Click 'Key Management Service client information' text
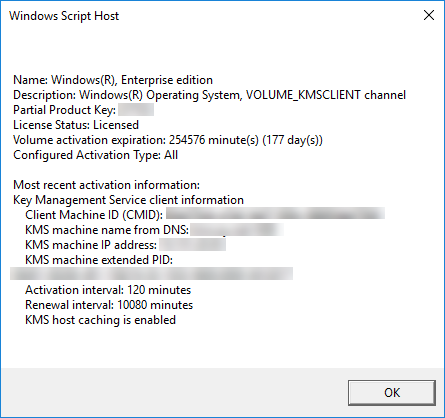Viewport: 445px width, 418px height. click(x=128, y=200)
